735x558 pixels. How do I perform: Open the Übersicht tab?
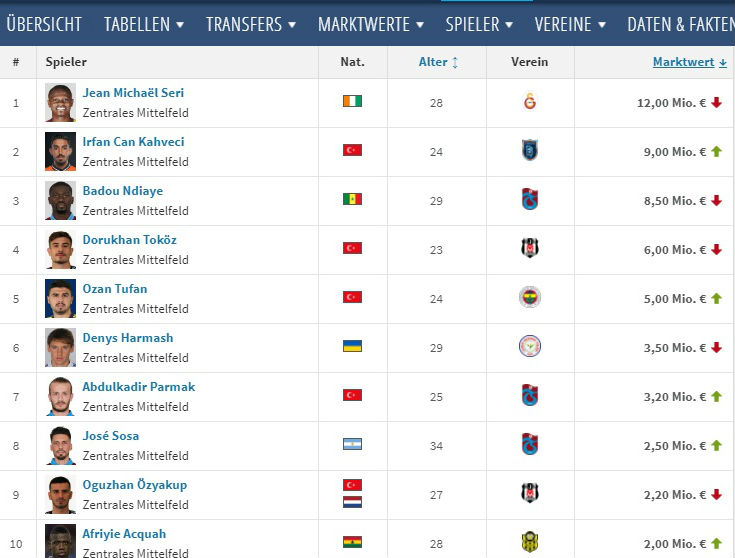tap(44, 24)
